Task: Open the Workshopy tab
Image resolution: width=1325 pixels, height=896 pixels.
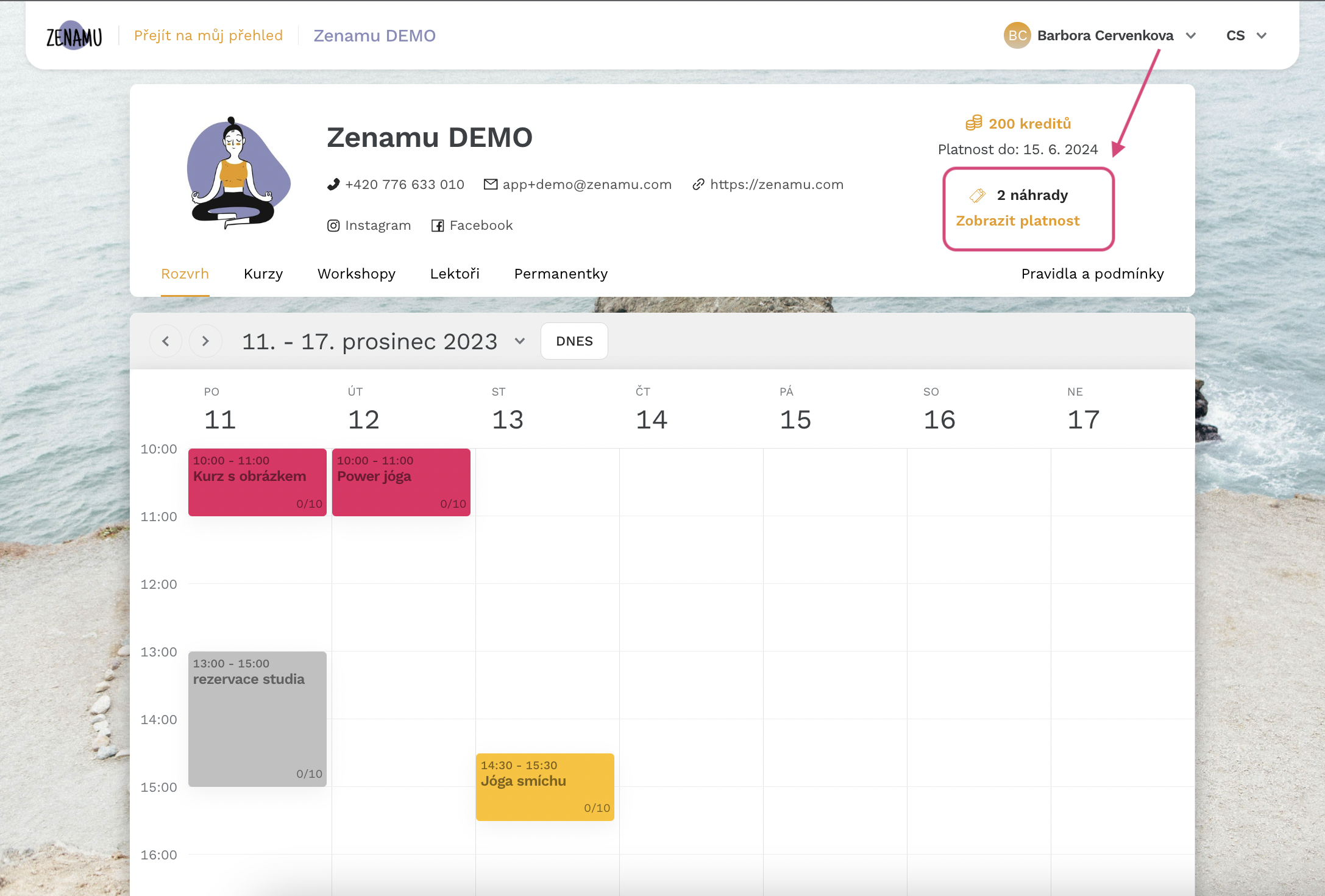Action: [357, 274]
